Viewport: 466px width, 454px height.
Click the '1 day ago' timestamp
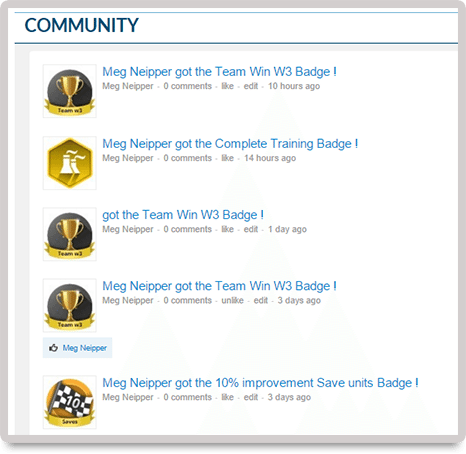pos(287,229)
